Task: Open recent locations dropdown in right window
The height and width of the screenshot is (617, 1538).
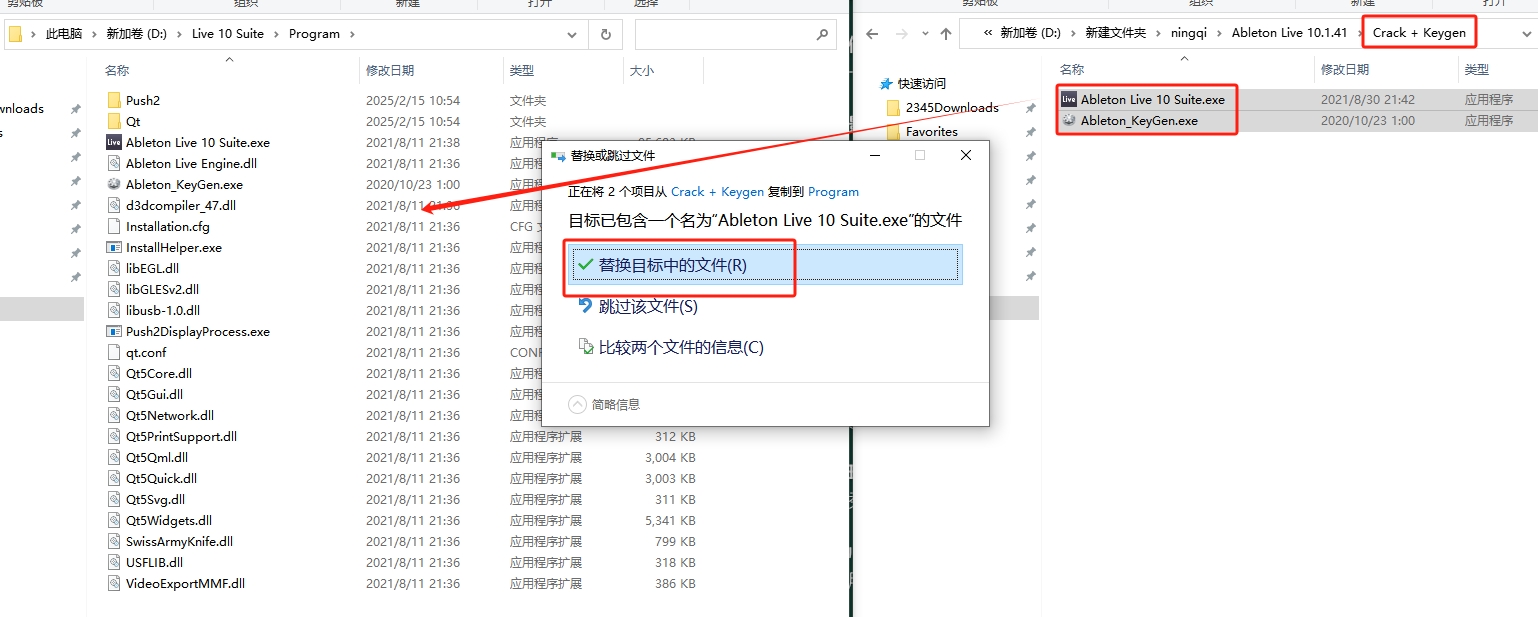Action: click(x=924, y=33)
